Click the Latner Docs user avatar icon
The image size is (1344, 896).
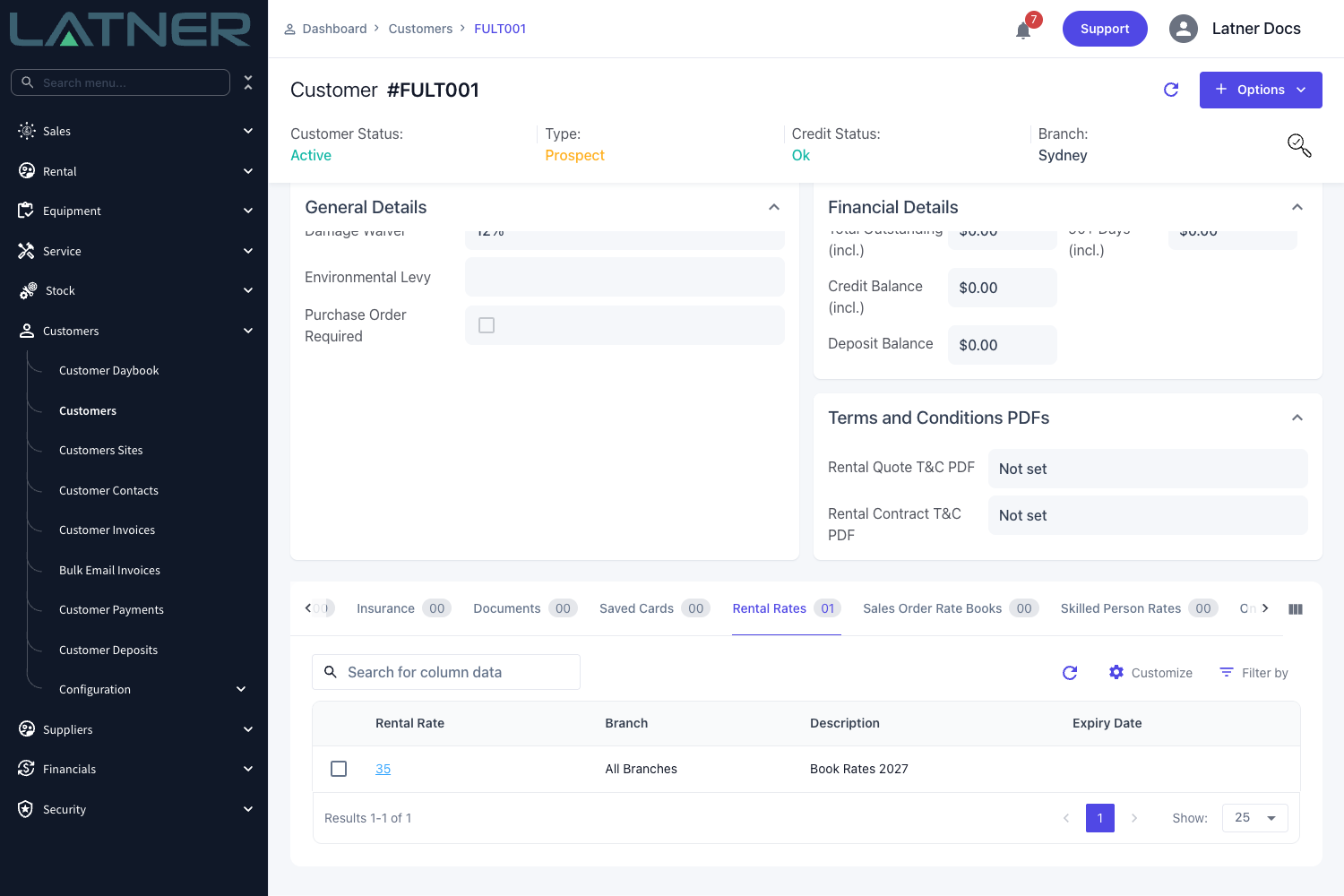[1184, 29]
